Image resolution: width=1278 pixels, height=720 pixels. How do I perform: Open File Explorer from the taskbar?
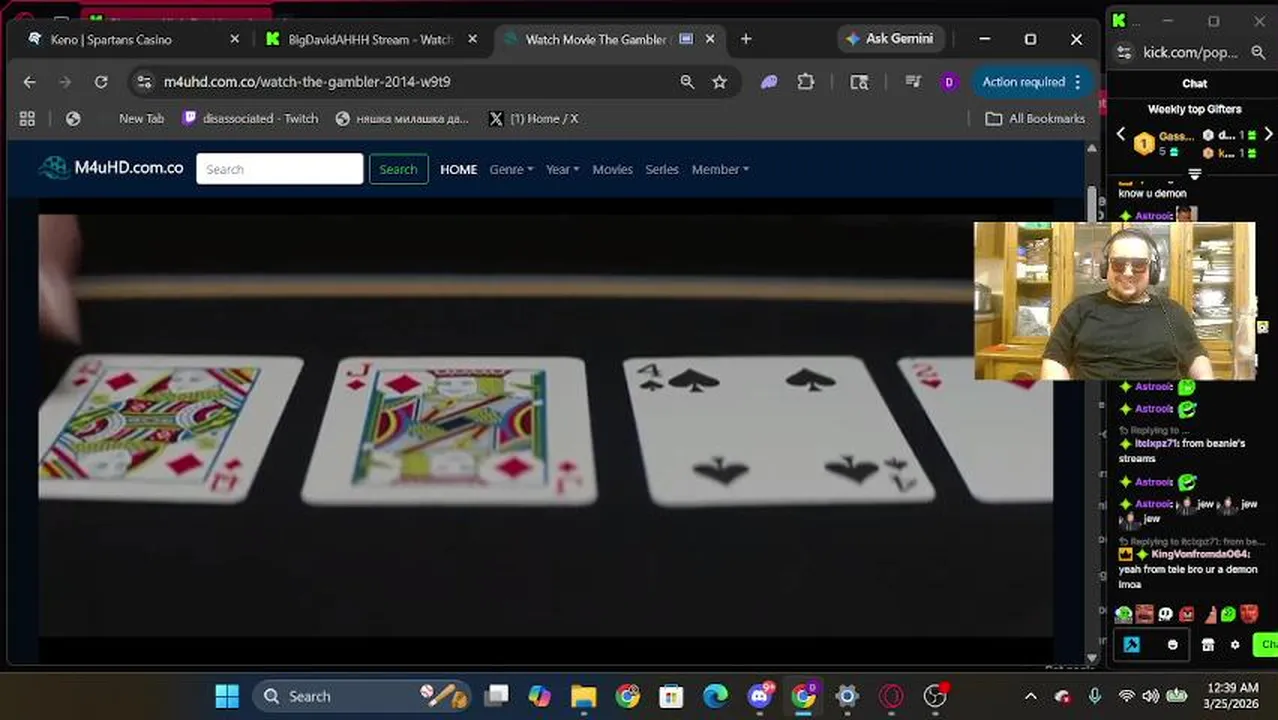(583, 696)
